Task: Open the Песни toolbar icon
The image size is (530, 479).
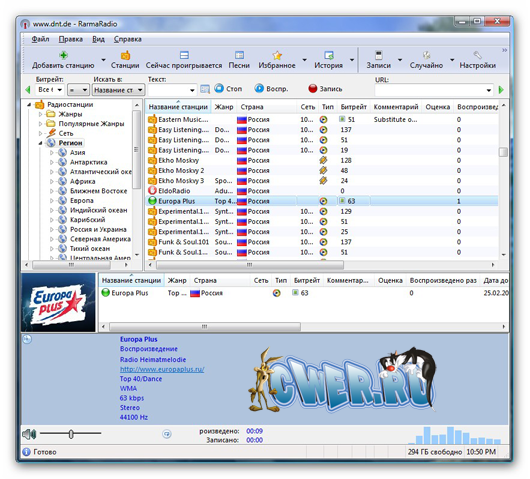Action: pyautogui.click(x=239, y=55)
